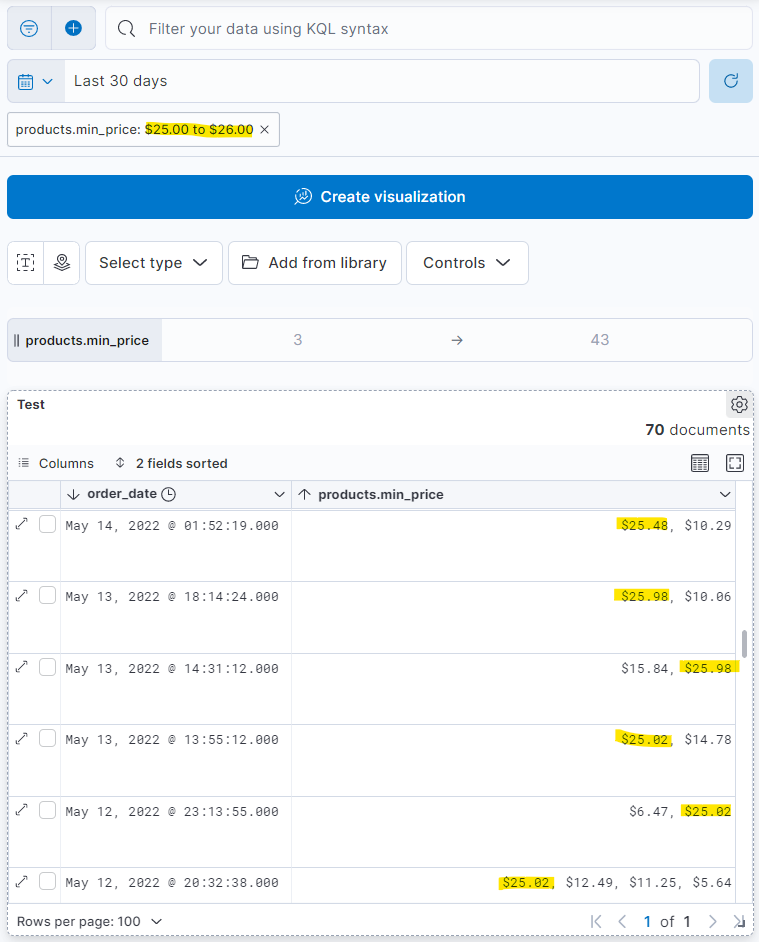This screenshot has width=759, height=942.
Task: Open the 2 fields sorted menu
Action: coord(171,464)
